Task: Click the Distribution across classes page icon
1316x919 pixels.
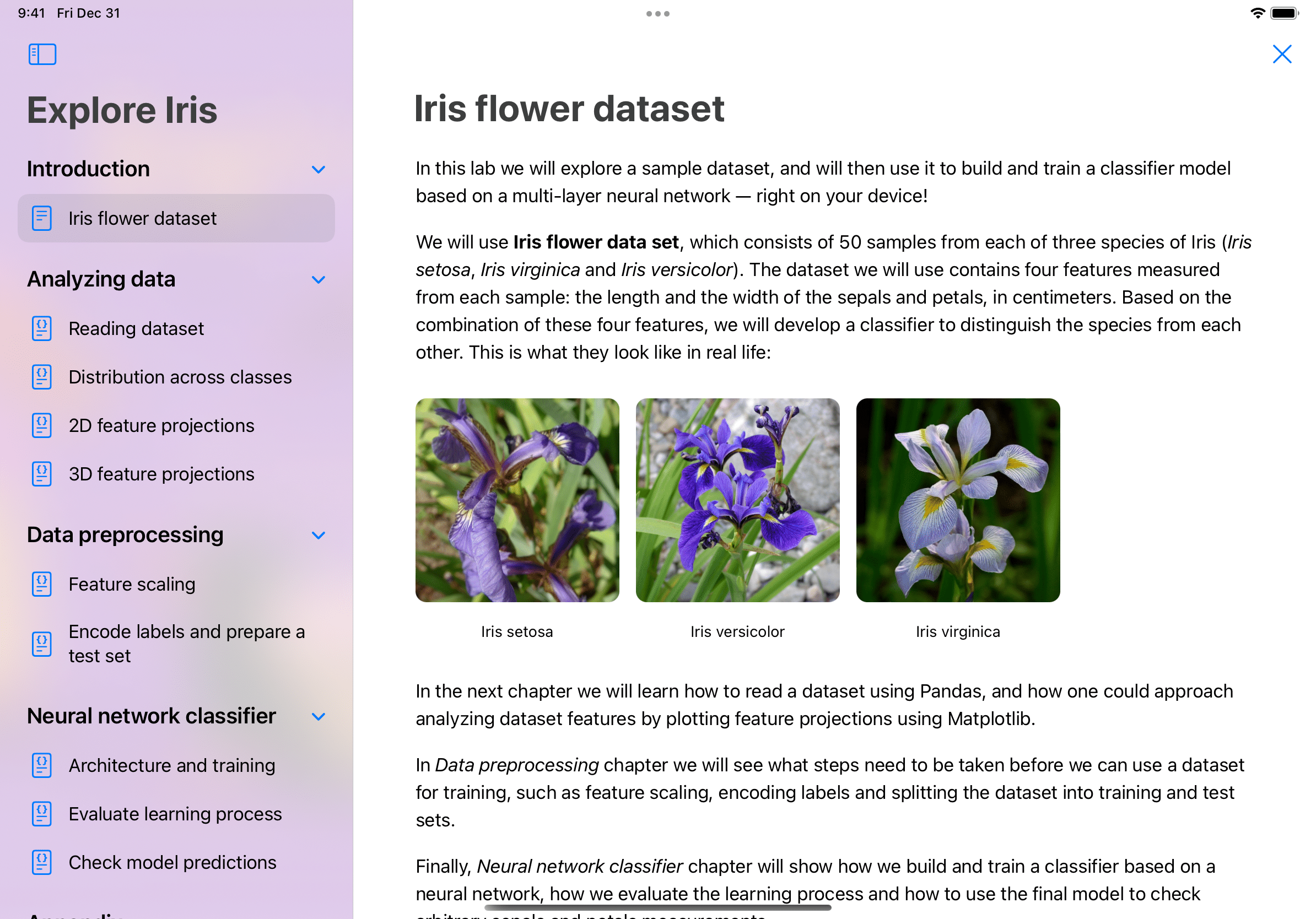Action: [x=42, y=377]
